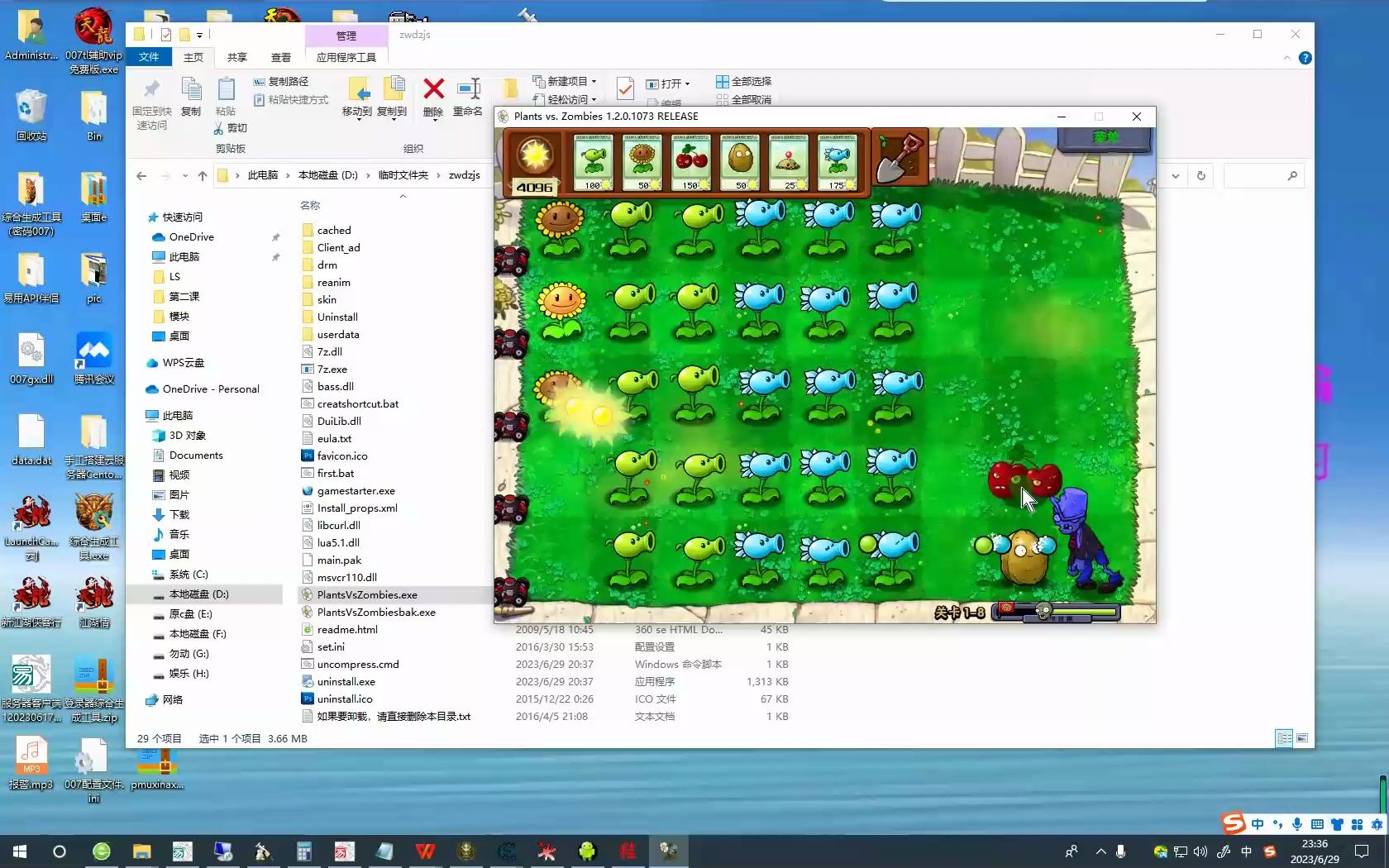The height and width of the screenshot is (868, 1389).
Task: Select Documents in navigation pane
Action: tap(196, 455)
